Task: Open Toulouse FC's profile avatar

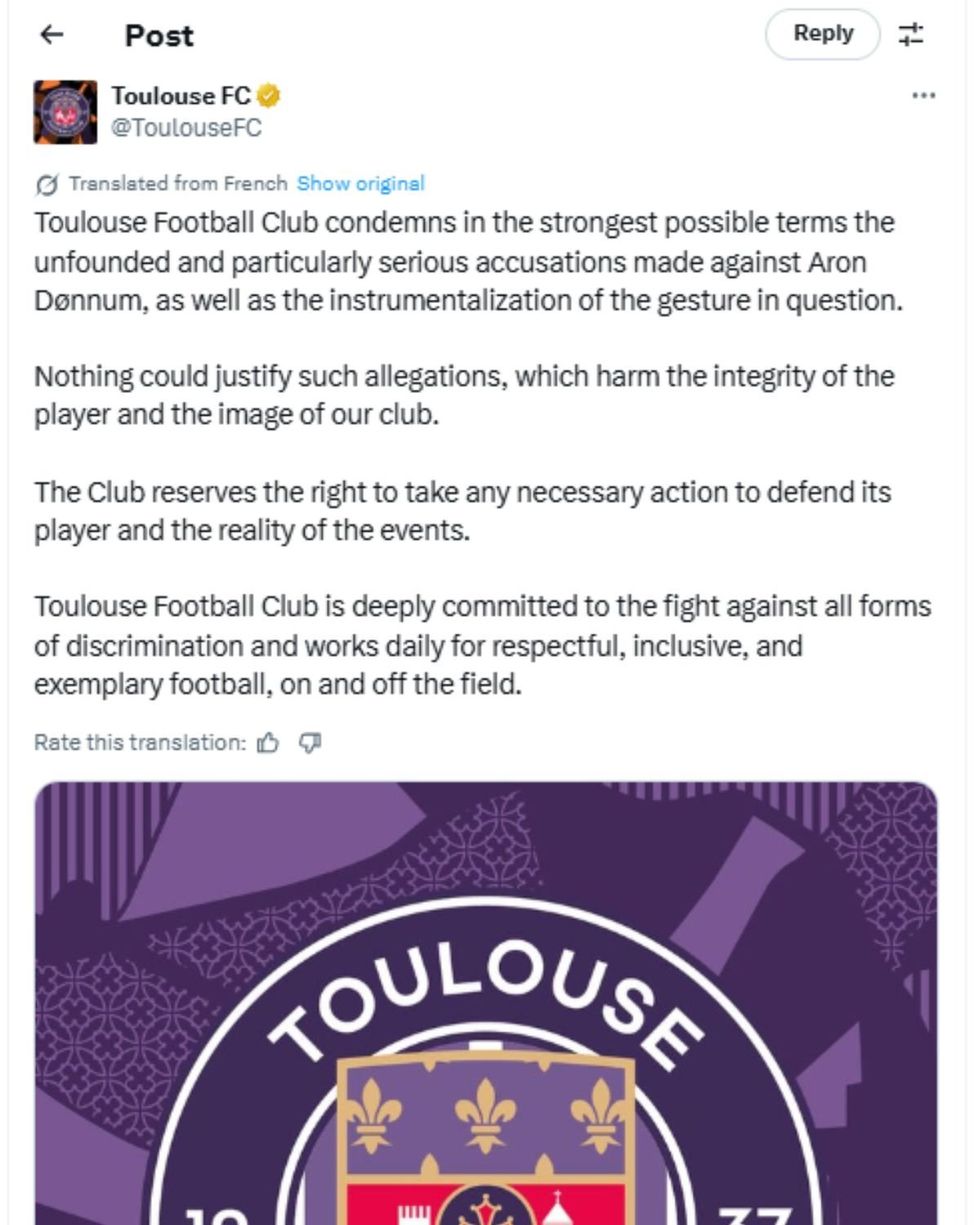Action: (x=62, y=110)
